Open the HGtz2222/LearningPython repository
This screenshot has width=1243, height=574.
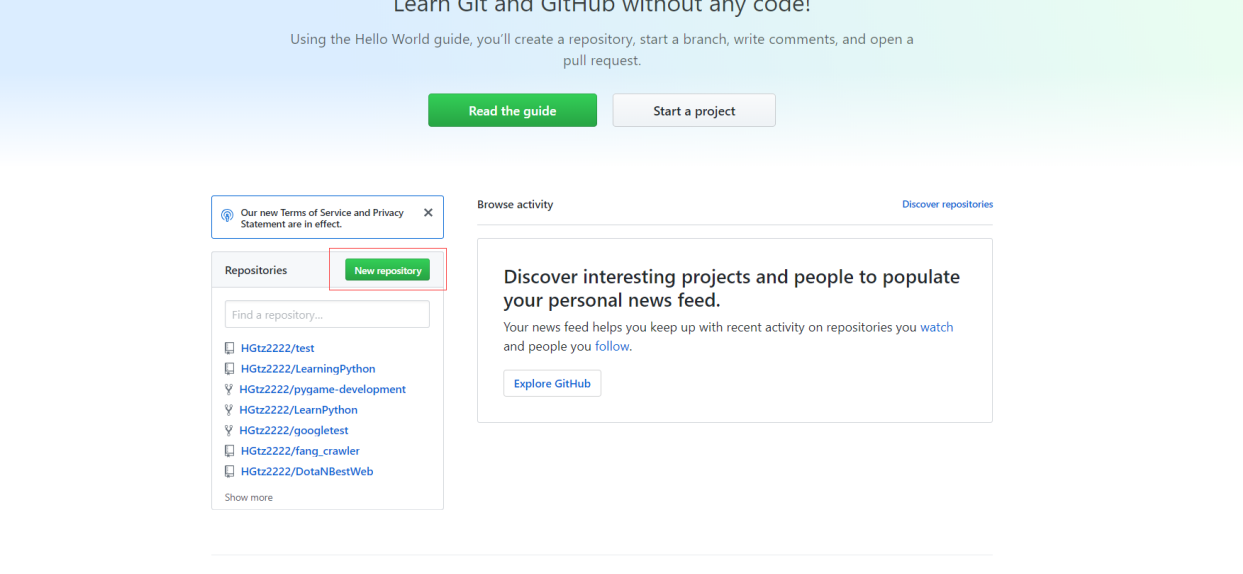pyautogui.click(x=308, y=369)
